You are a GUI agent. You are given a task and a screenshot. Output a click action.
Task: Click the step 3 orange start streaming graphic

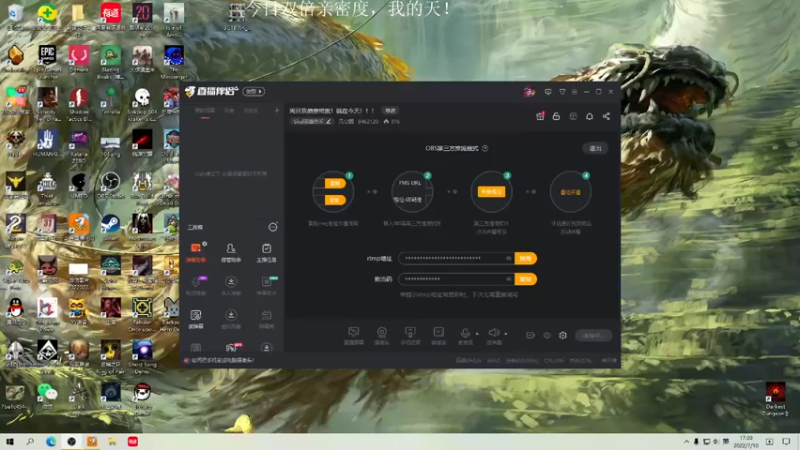491,192
